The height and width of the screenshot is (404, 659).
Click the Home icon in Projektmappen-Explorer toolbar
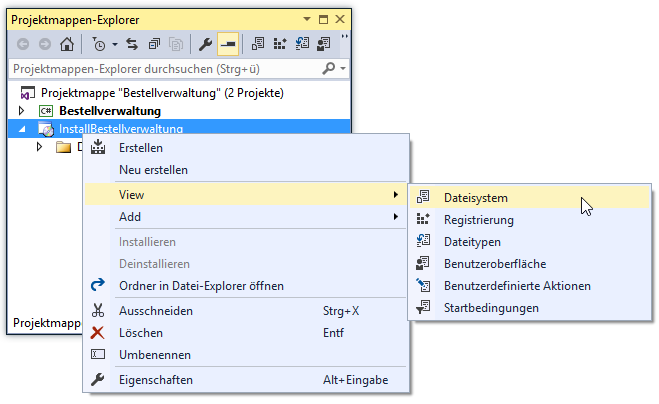pyautogui.click(x=67, y=44)
